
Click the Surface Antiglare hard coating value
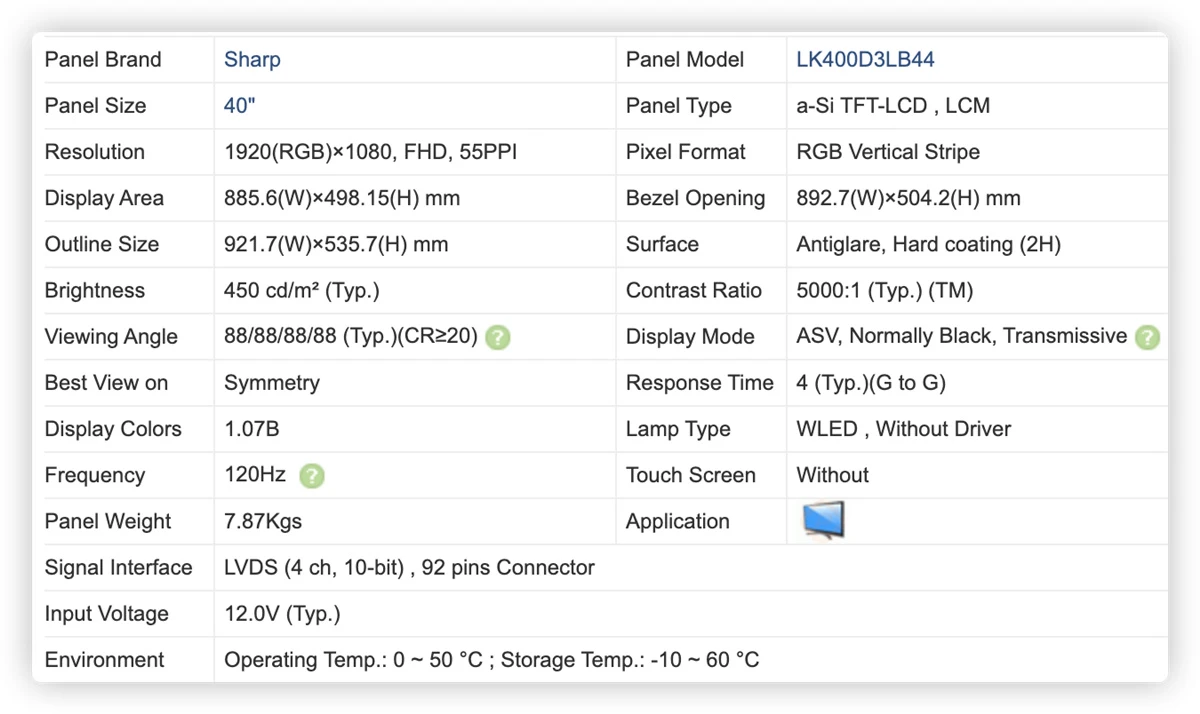[928, 244]
